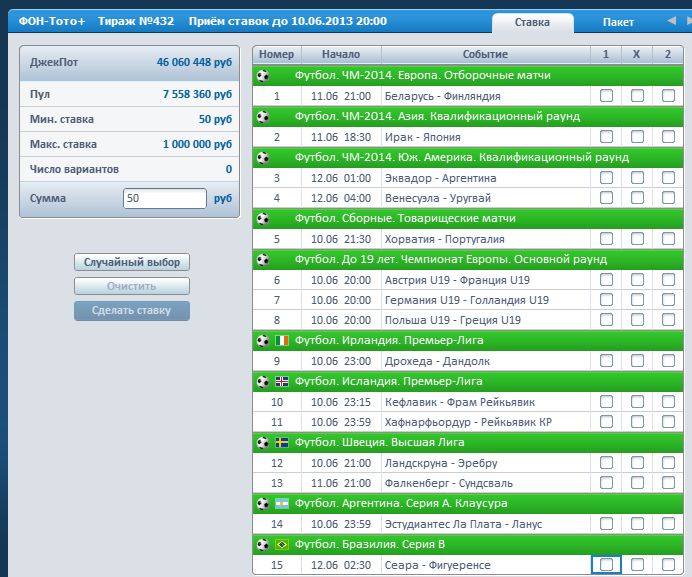Click soccer ball icon in Аргентина. Серия А header
The width and height of the screenshot is (692, 577).
pyautogui.click(x=263, y=503)
